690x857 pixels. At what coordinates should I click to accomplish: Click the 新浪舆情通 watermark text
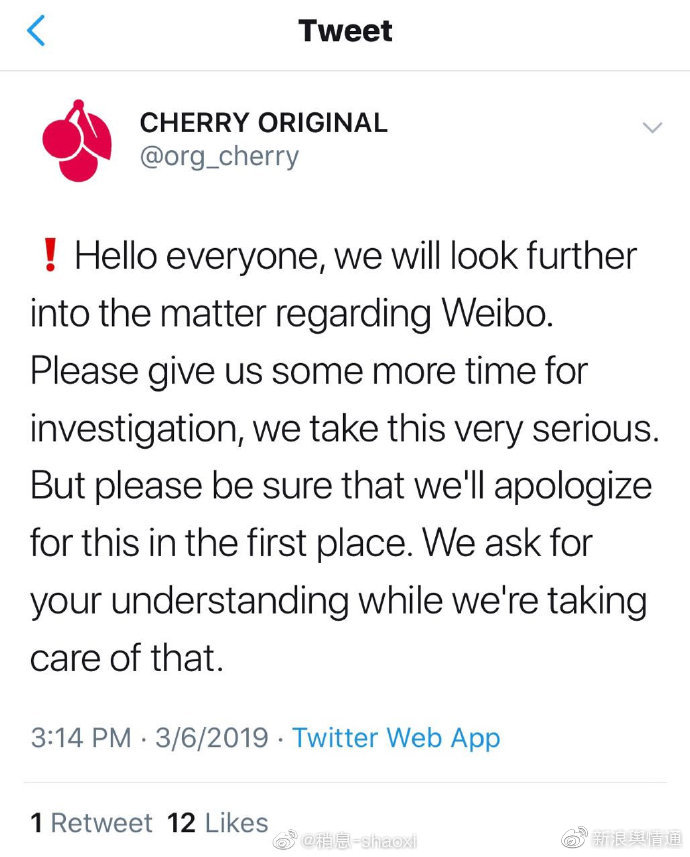(x=636, y=836)
